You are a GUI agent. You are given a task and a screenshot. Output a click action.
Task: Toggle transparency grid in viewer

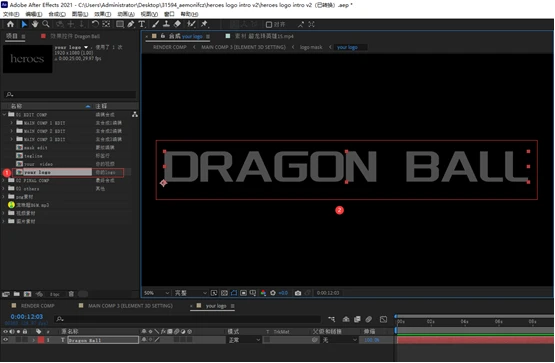coord(224,293)
